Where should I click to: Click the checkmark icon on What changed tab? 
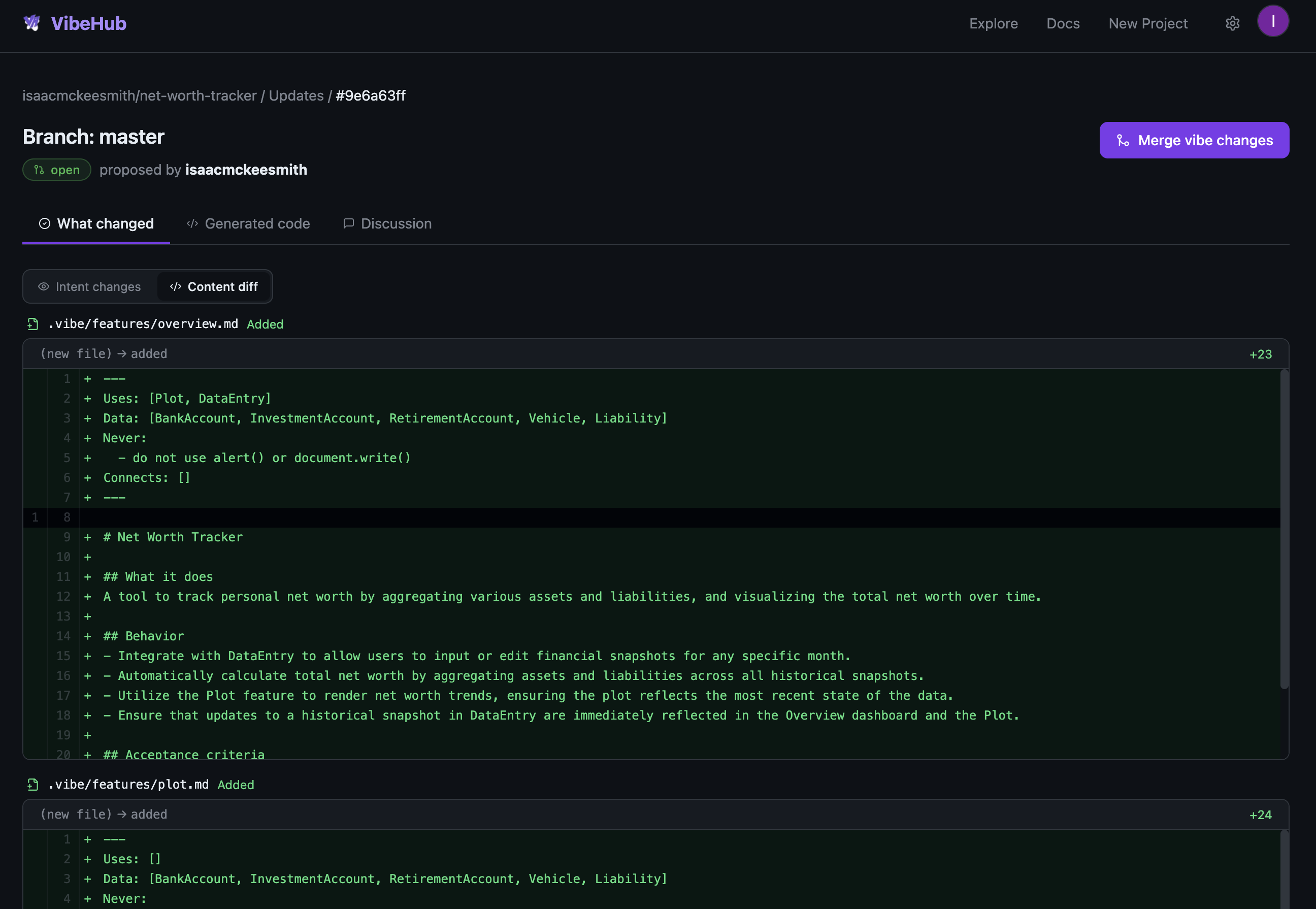tap(44, 223)
